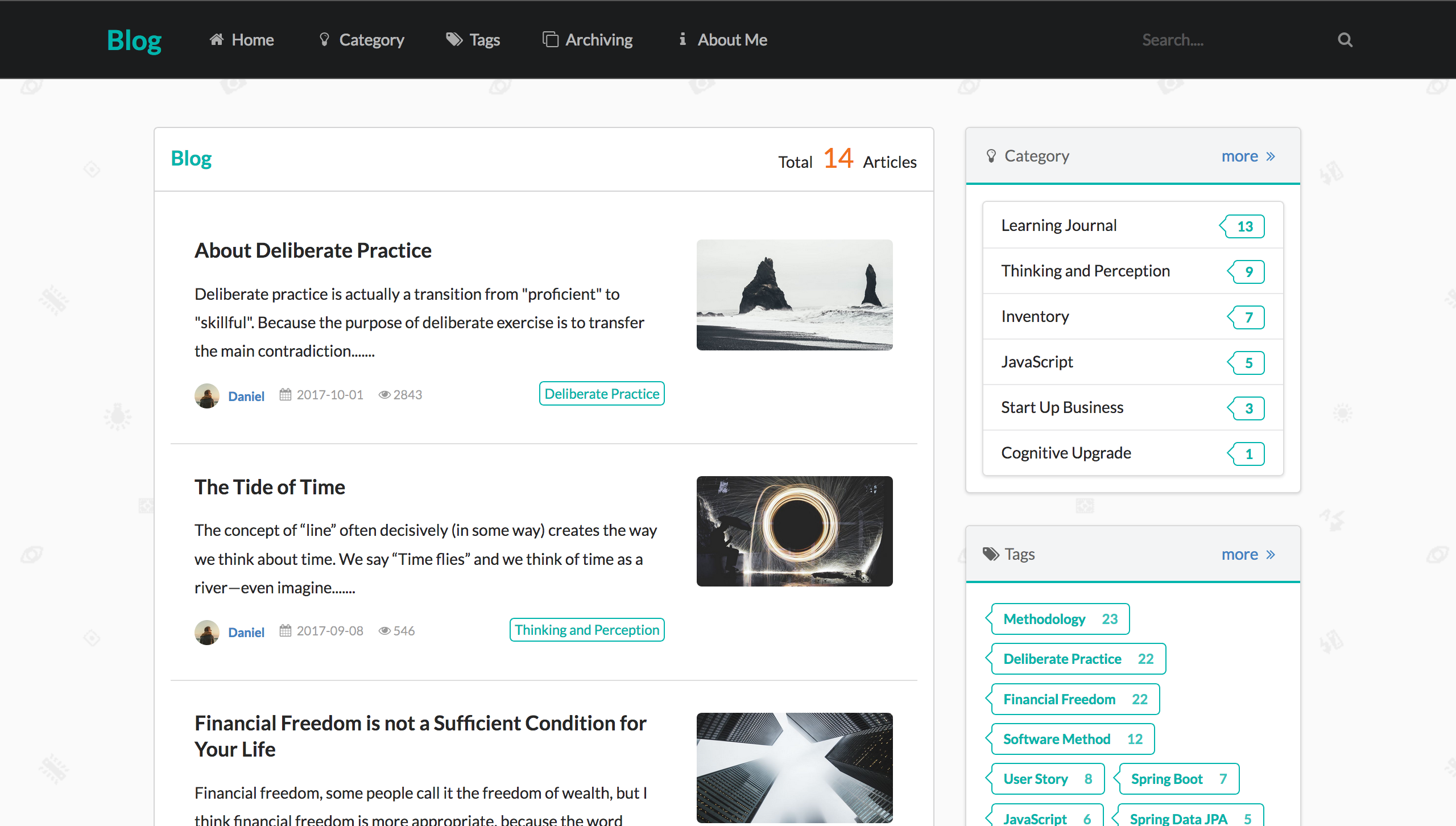The image size is (1456, 826).
Task: Click the 5 count badge for JavaScript
Action: click(x=1246, y=363)
